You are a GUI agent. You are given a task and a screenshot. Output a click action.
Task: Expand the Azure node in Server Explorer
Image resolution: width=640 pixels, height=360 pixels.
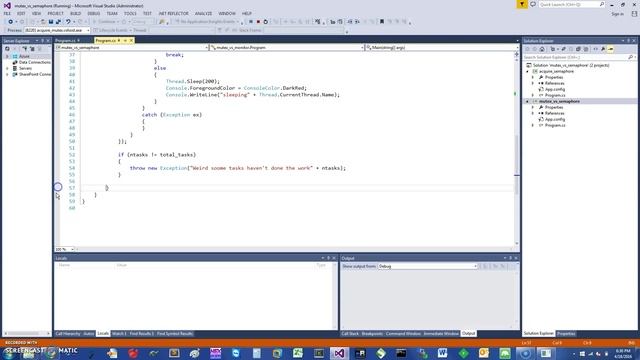pos(7,56)
